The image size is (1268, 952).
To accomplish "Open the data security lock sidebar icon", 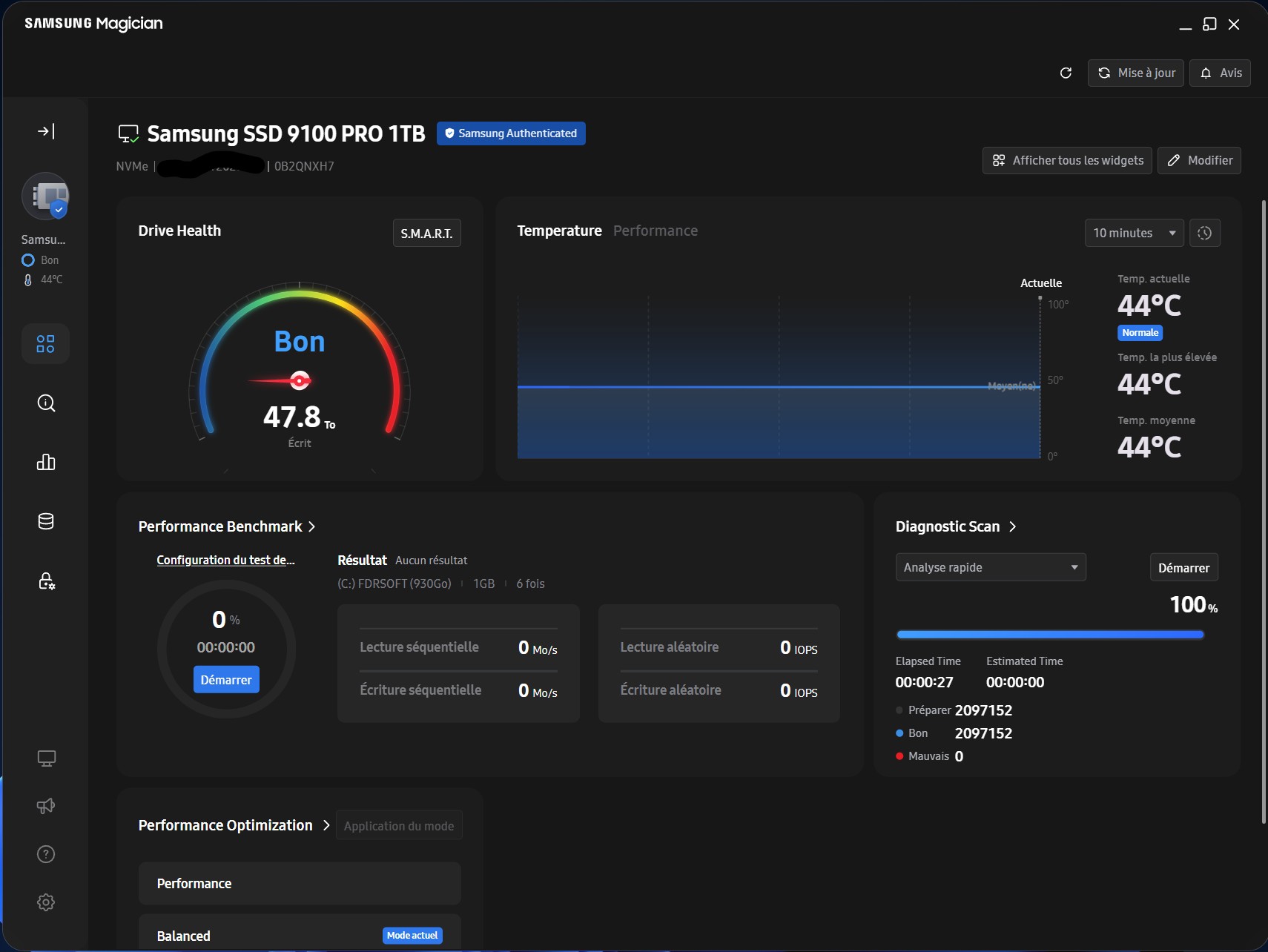I will tap(46, 581).
